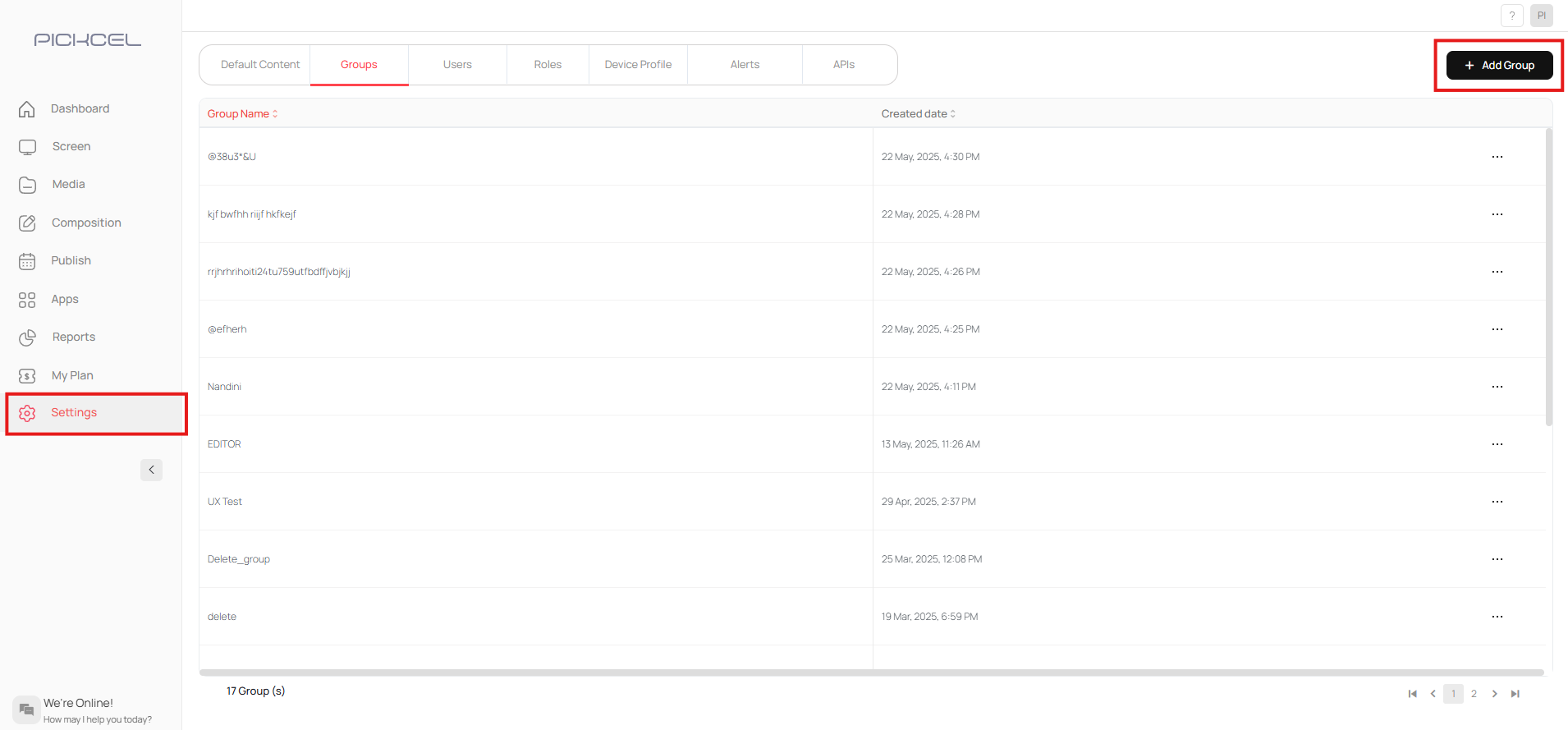Click the Pickcel logo
The width and height of the screenshot is (1568, 730).
[87, 39]
